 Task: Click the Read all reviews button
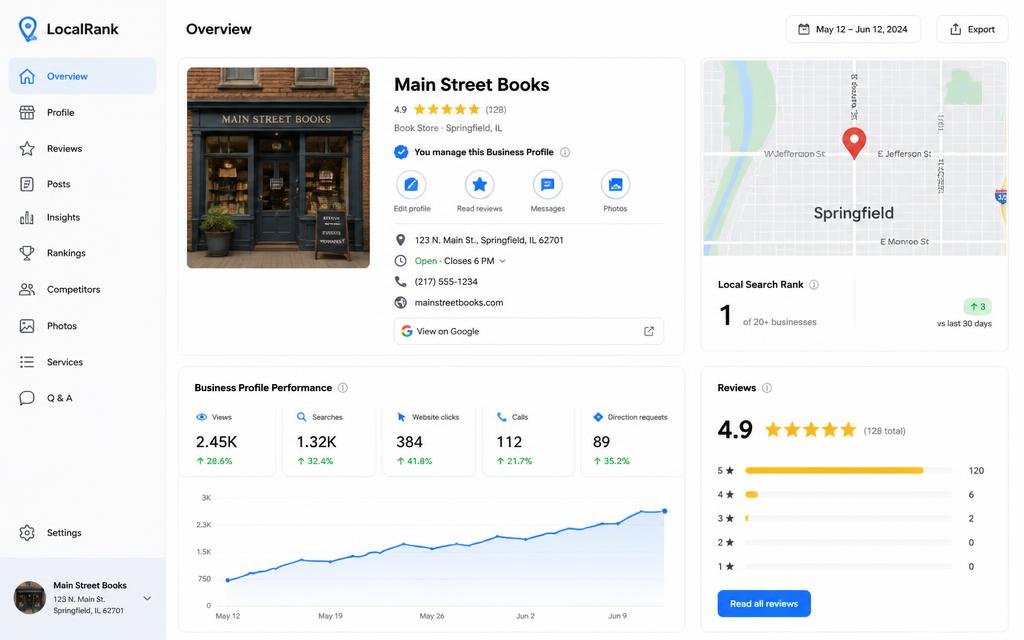click(763, 604)
